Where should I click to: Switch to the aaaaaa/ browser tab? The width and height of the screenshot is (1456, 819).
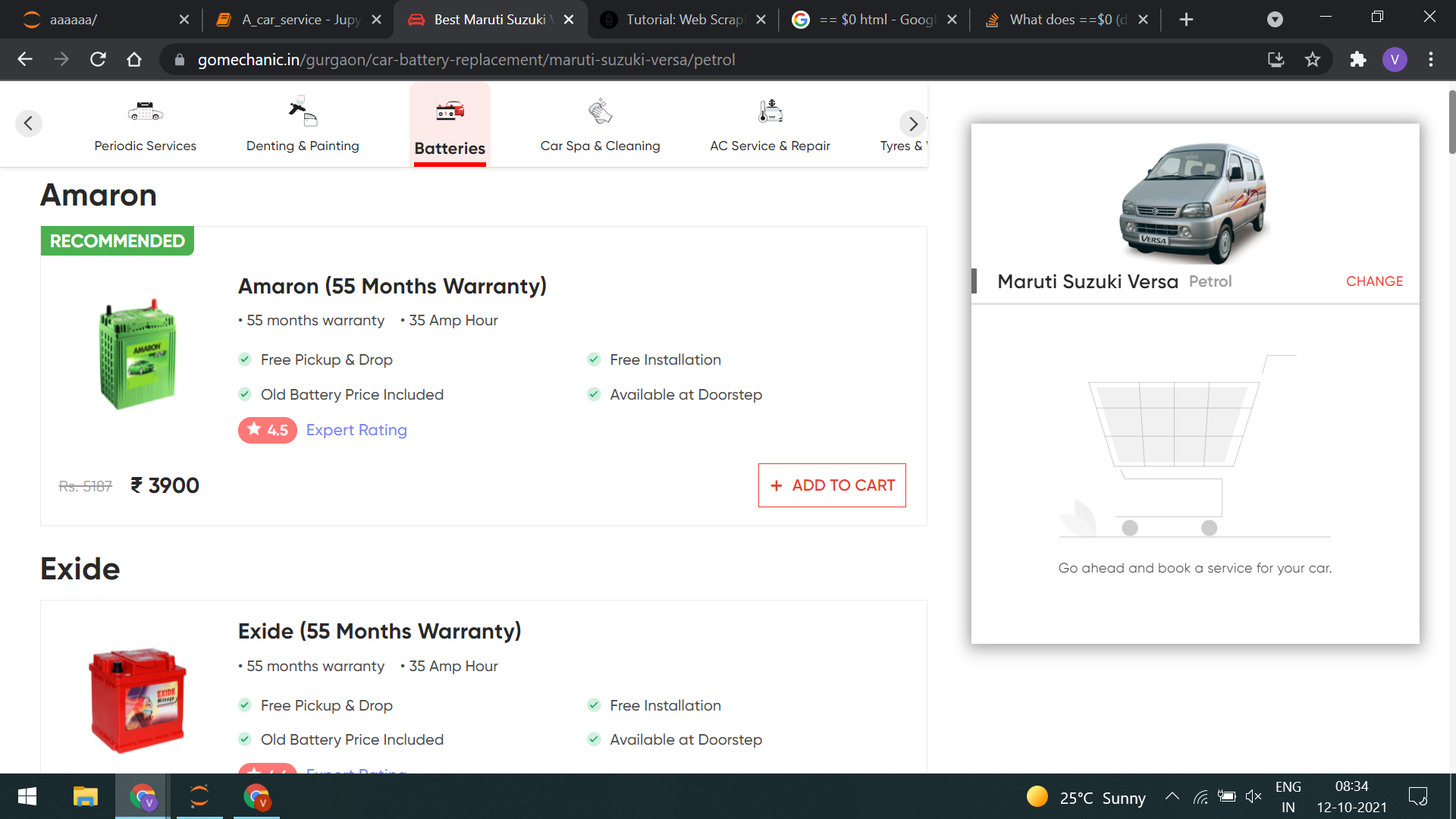click(99, 20)
